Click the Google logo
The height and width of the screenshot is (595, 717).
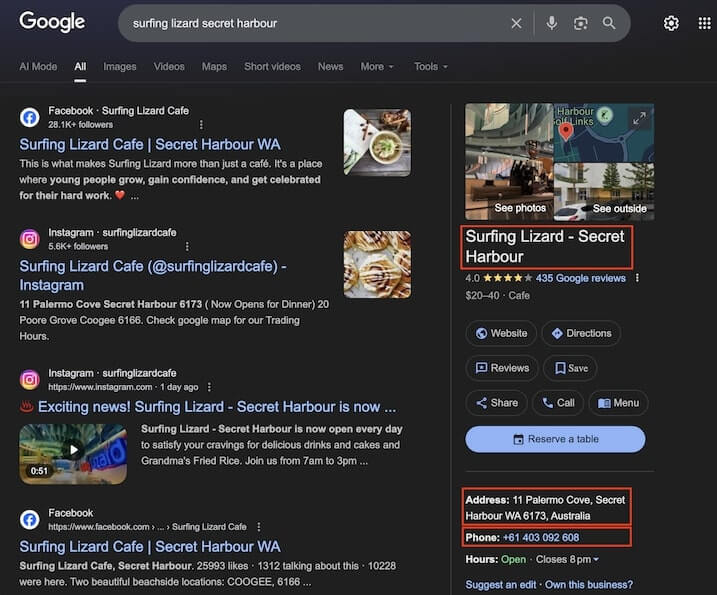point(52,22)
